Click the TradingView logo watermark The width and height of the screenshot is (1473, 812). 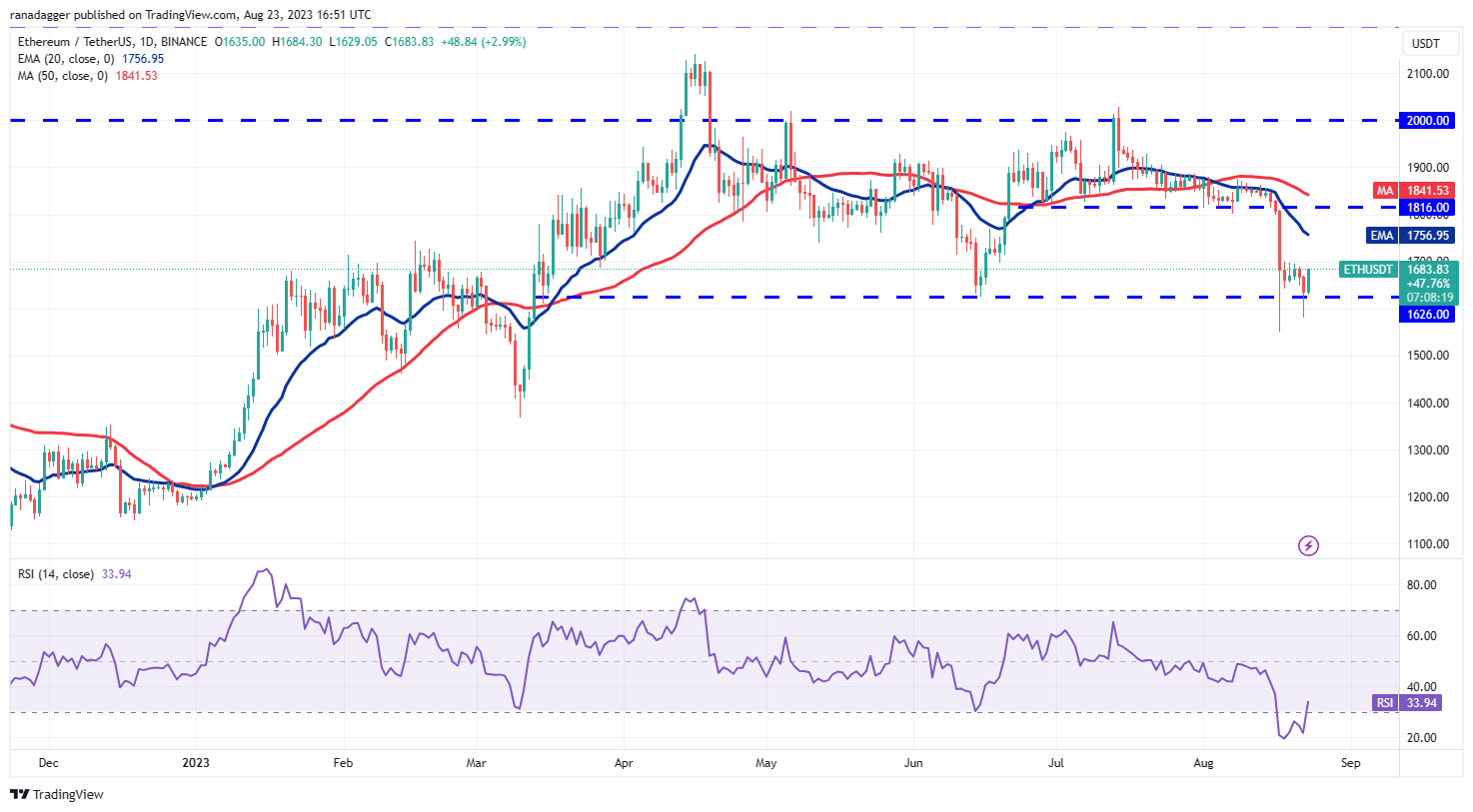tap(58, 795)
